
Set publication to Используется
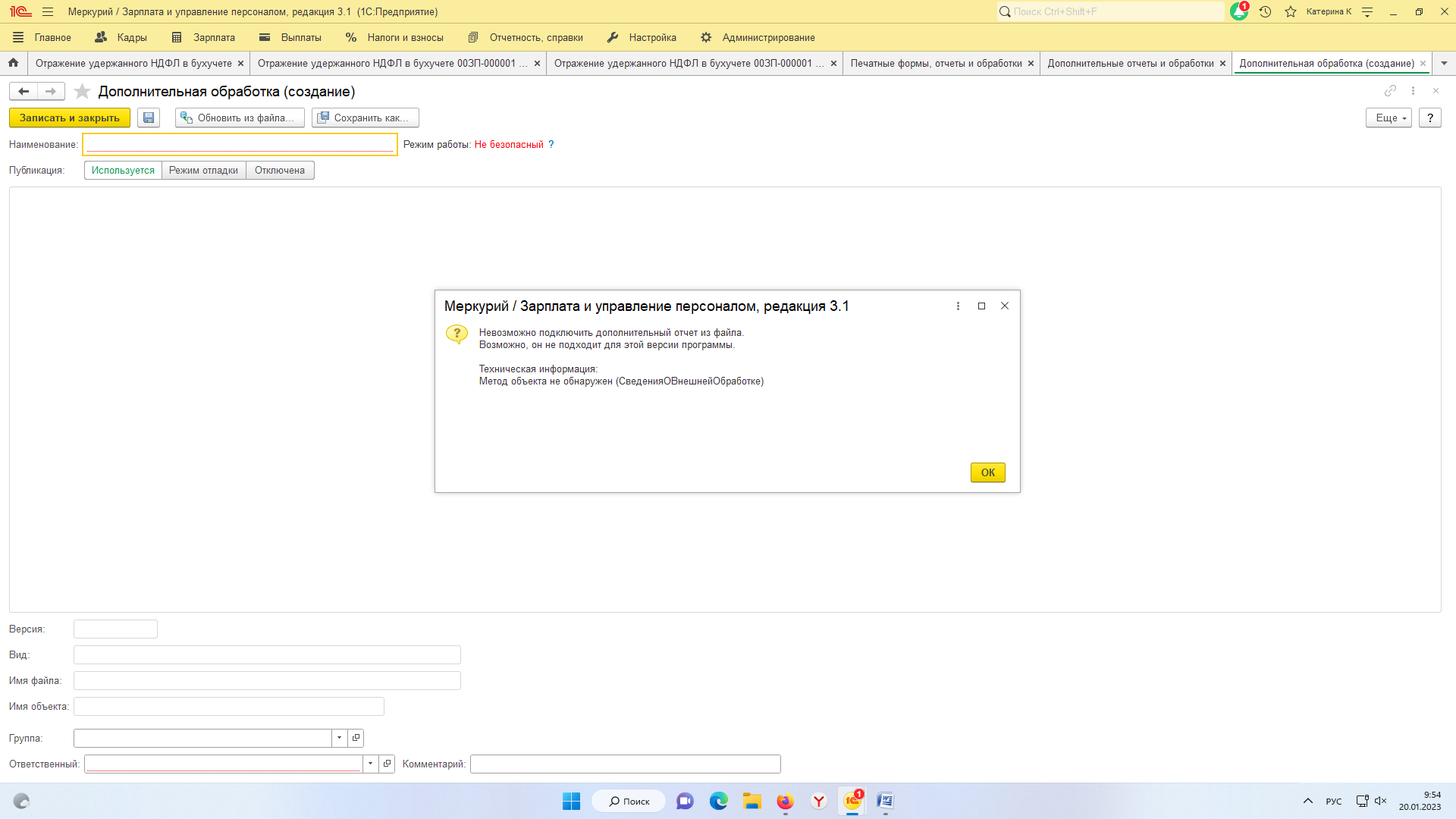pyautogui.click(x=123, y=170)
